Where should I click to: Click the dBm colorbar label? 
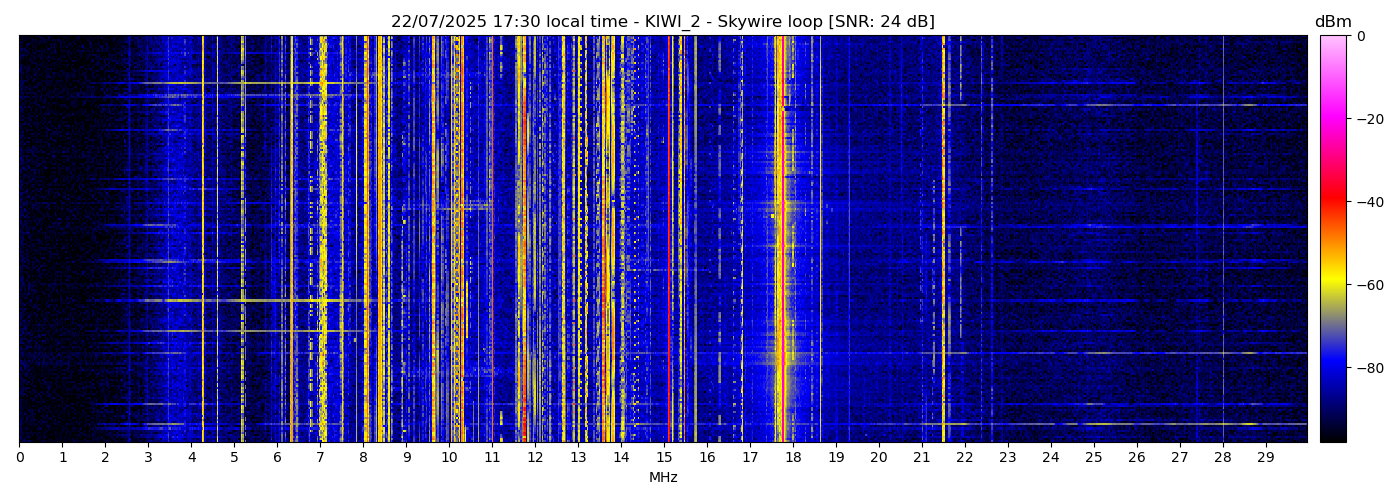point(1332,22)
